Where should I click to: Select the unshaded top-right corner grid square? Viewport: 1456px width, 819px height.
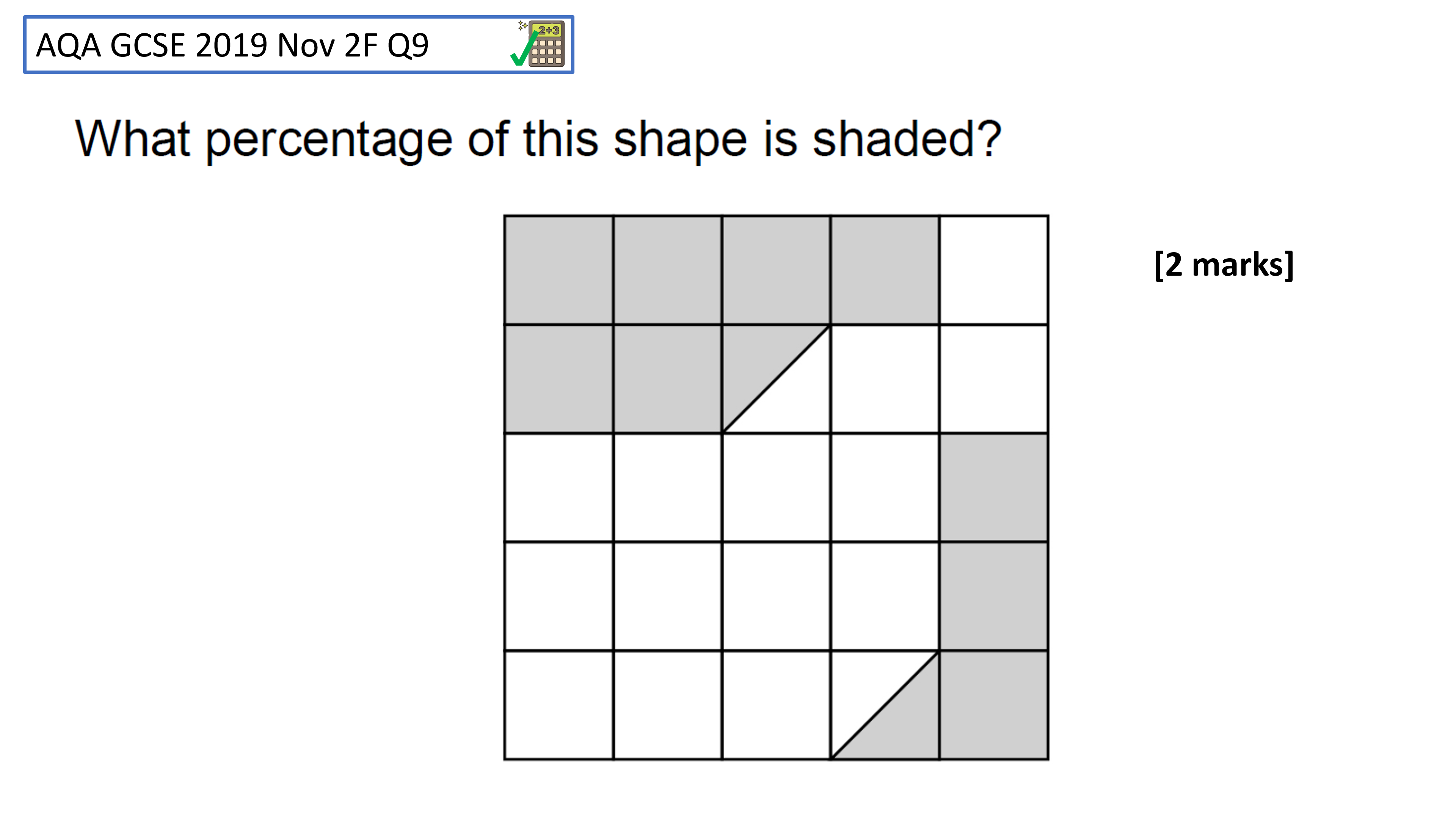(x=994, y=270)
